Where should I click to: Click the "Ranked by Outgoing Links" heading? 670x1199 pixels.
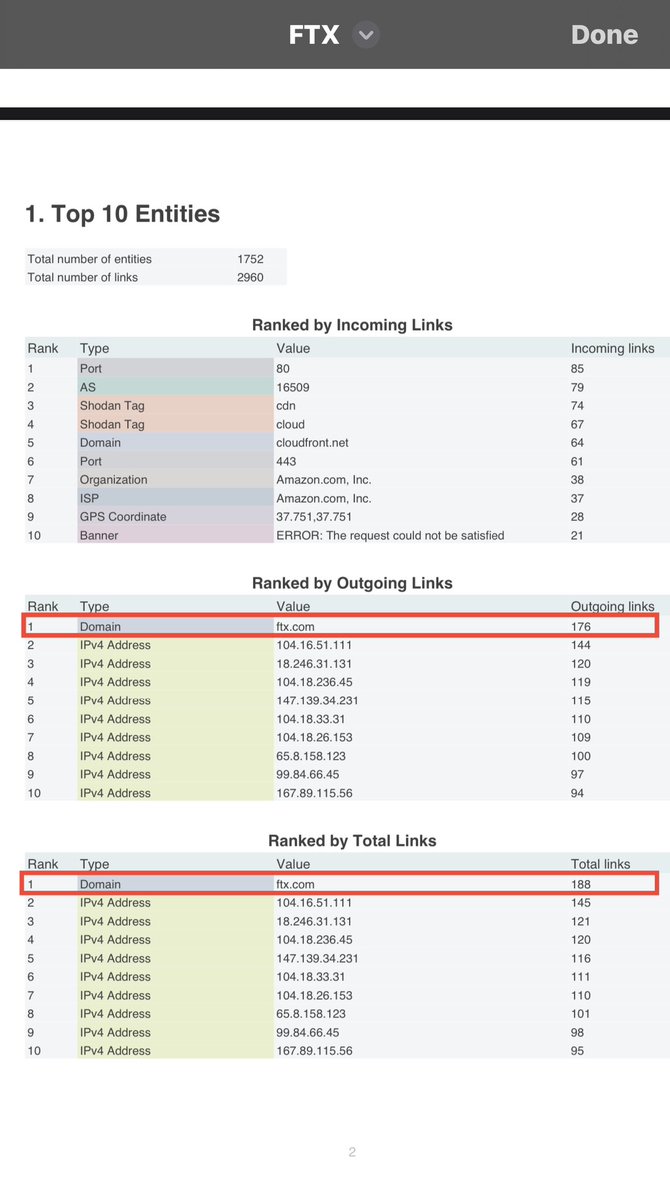tap(352, 583)
